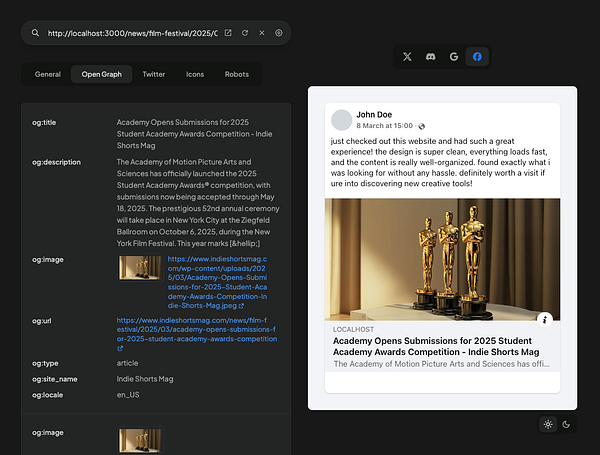The image size is (600, 455).
Task: Open the Robots tab
Action: point(237,74)
